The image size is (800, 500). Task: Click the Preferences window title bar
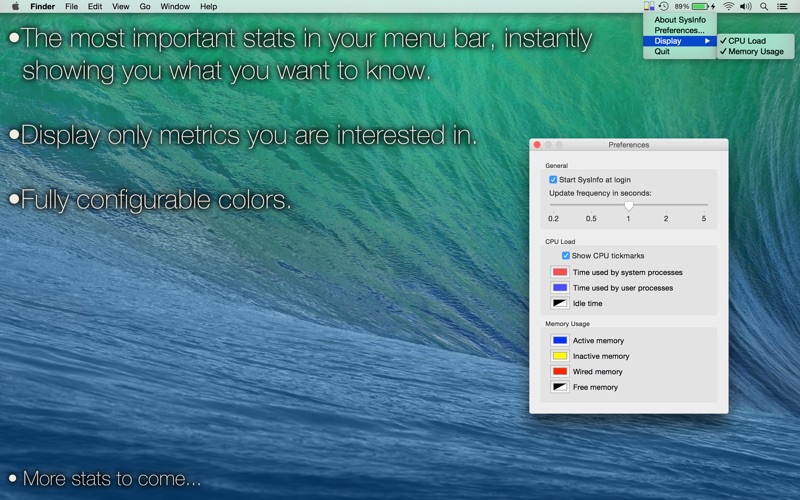[x=629, y=145]
